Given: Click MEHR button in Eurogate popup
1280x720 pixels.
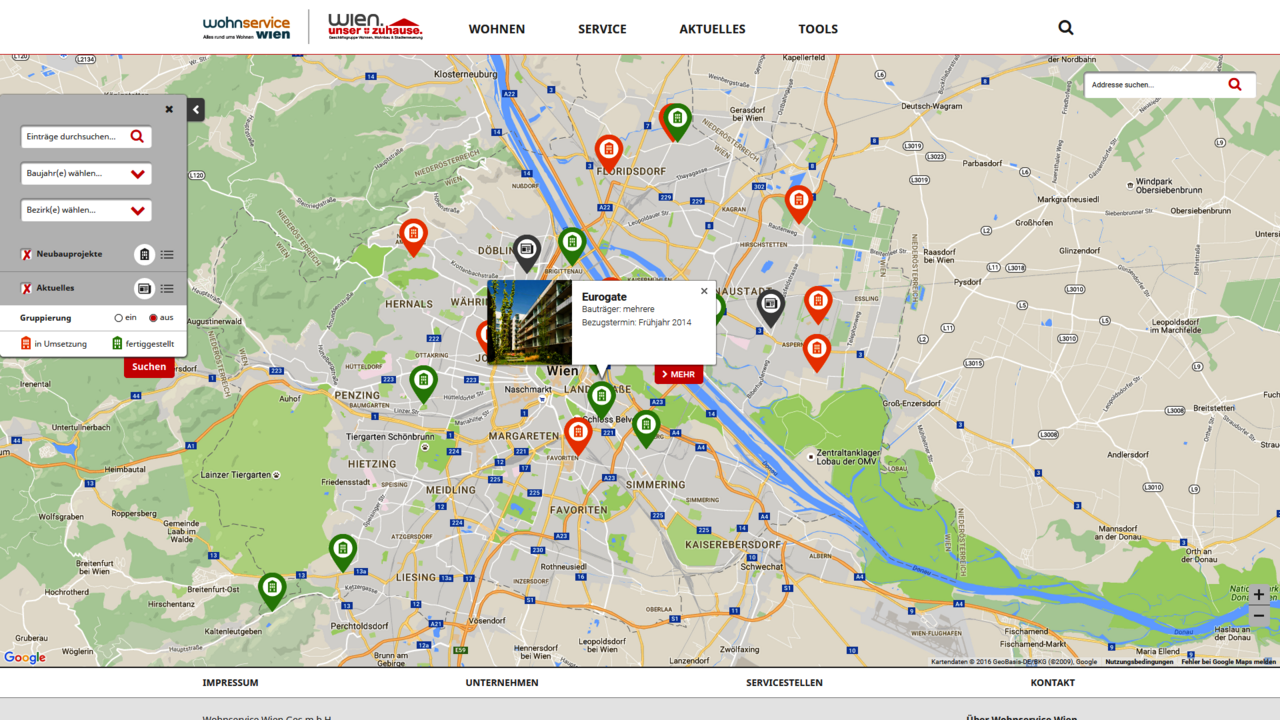Looking at the screenshot, I should [x=679, y=374].
